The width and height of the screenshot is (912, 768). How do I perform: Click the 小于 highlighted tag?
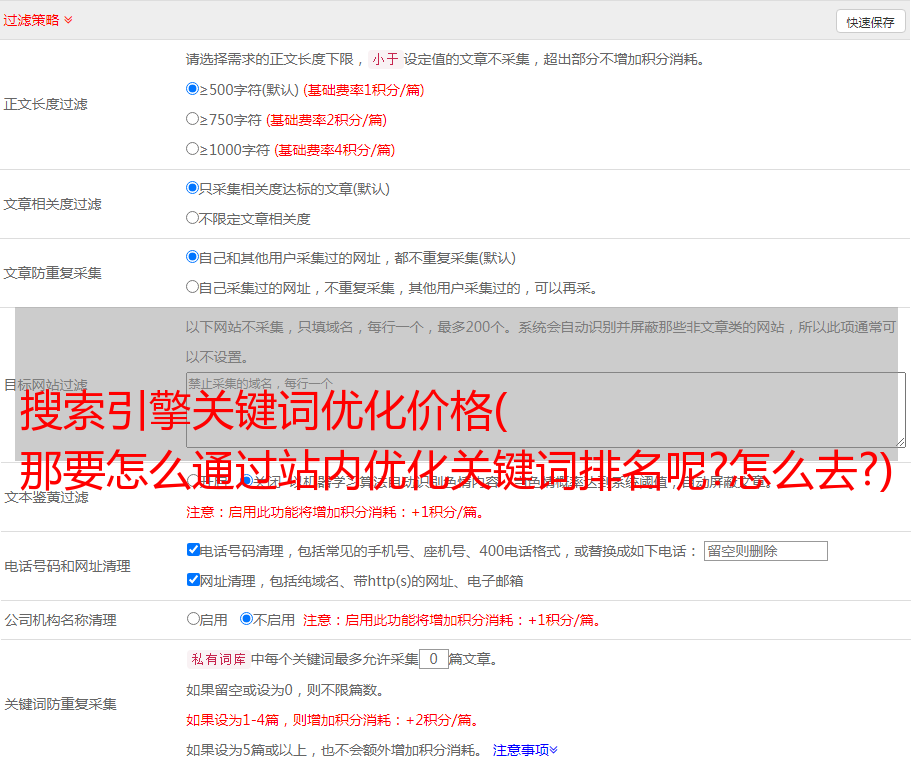point(385,59)
